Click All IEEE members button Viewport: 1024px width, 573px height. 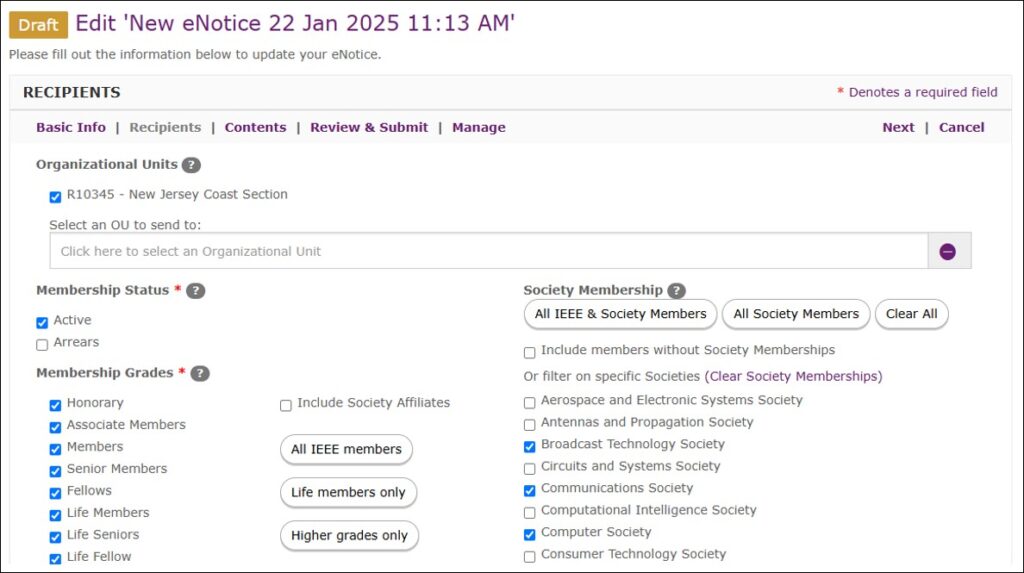346,450
